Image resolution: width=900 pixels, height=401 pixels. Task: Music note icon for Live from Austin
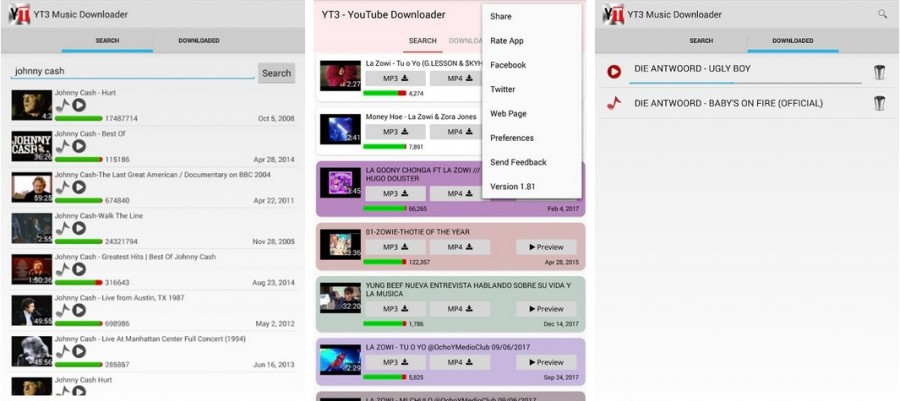tap(63, 310)
